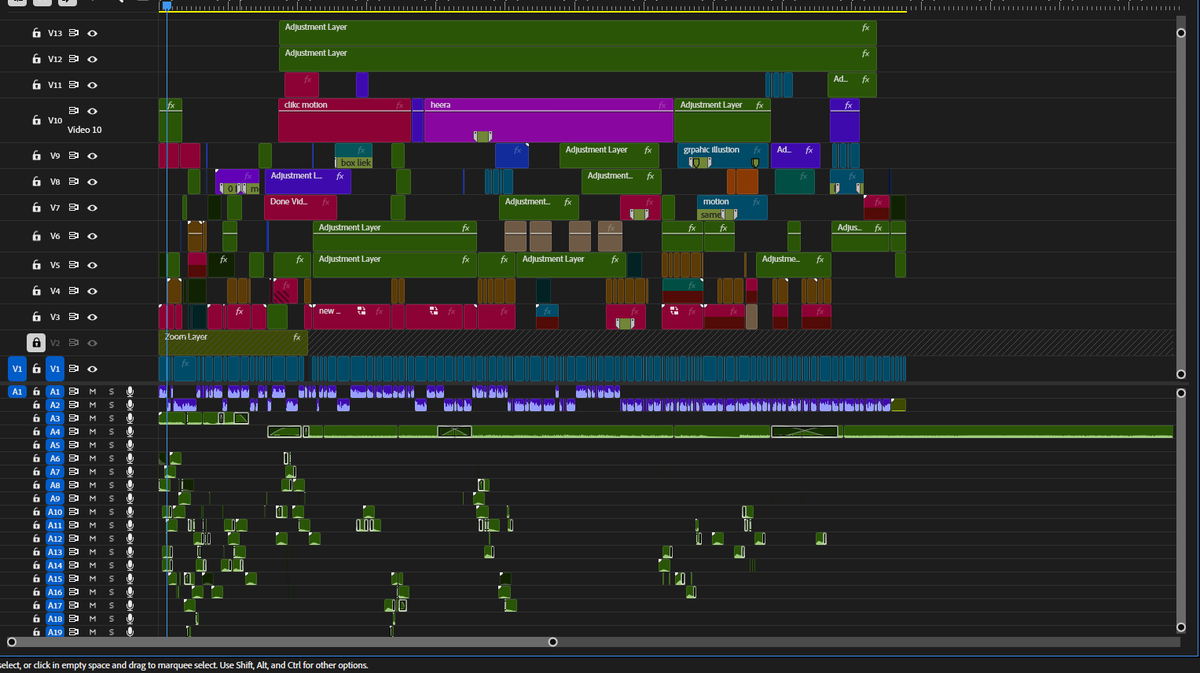The image size is (1200, 673).
Task: Toggle lock on track V4
Action: (36, 291)
